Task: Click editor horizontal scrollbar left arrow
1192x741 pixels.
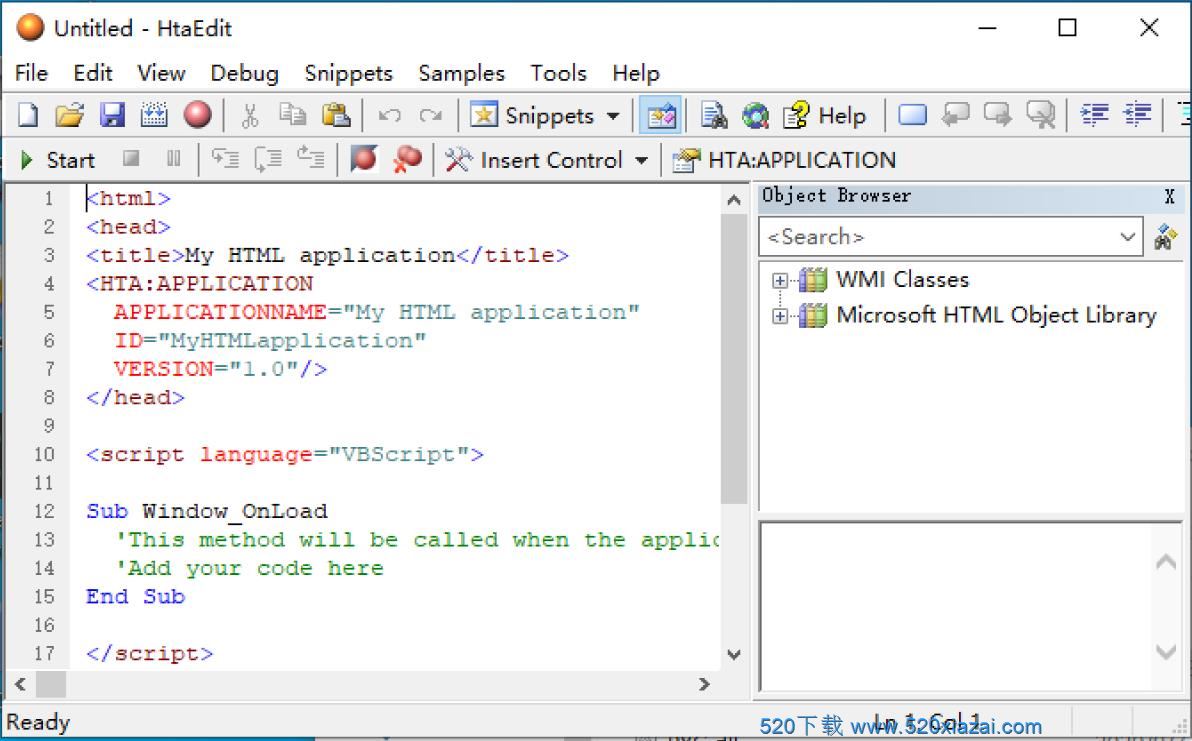Action: tap(21, 684)
